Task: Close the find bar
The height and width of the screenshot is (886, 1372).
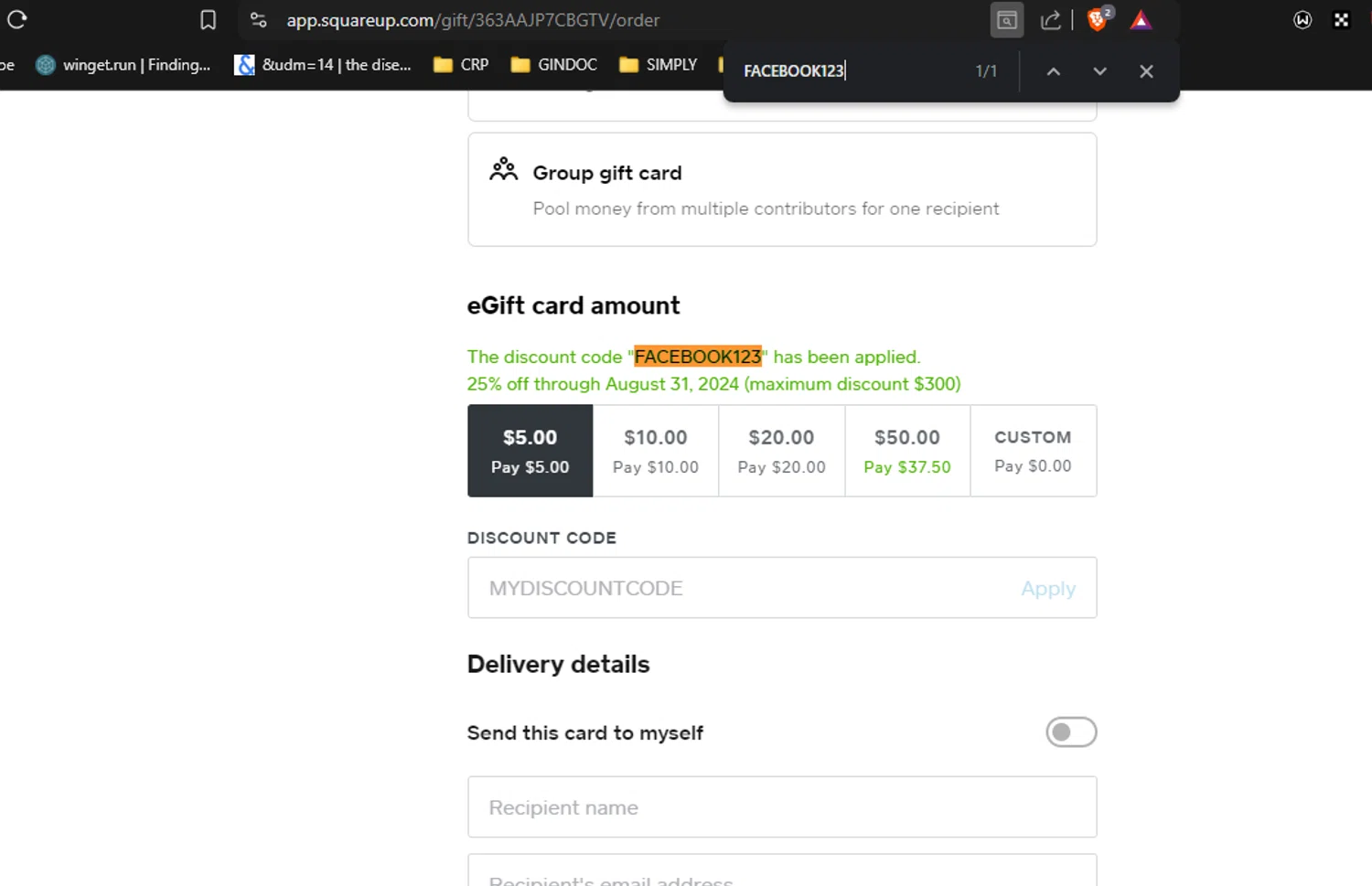Action: (1146, 71)
